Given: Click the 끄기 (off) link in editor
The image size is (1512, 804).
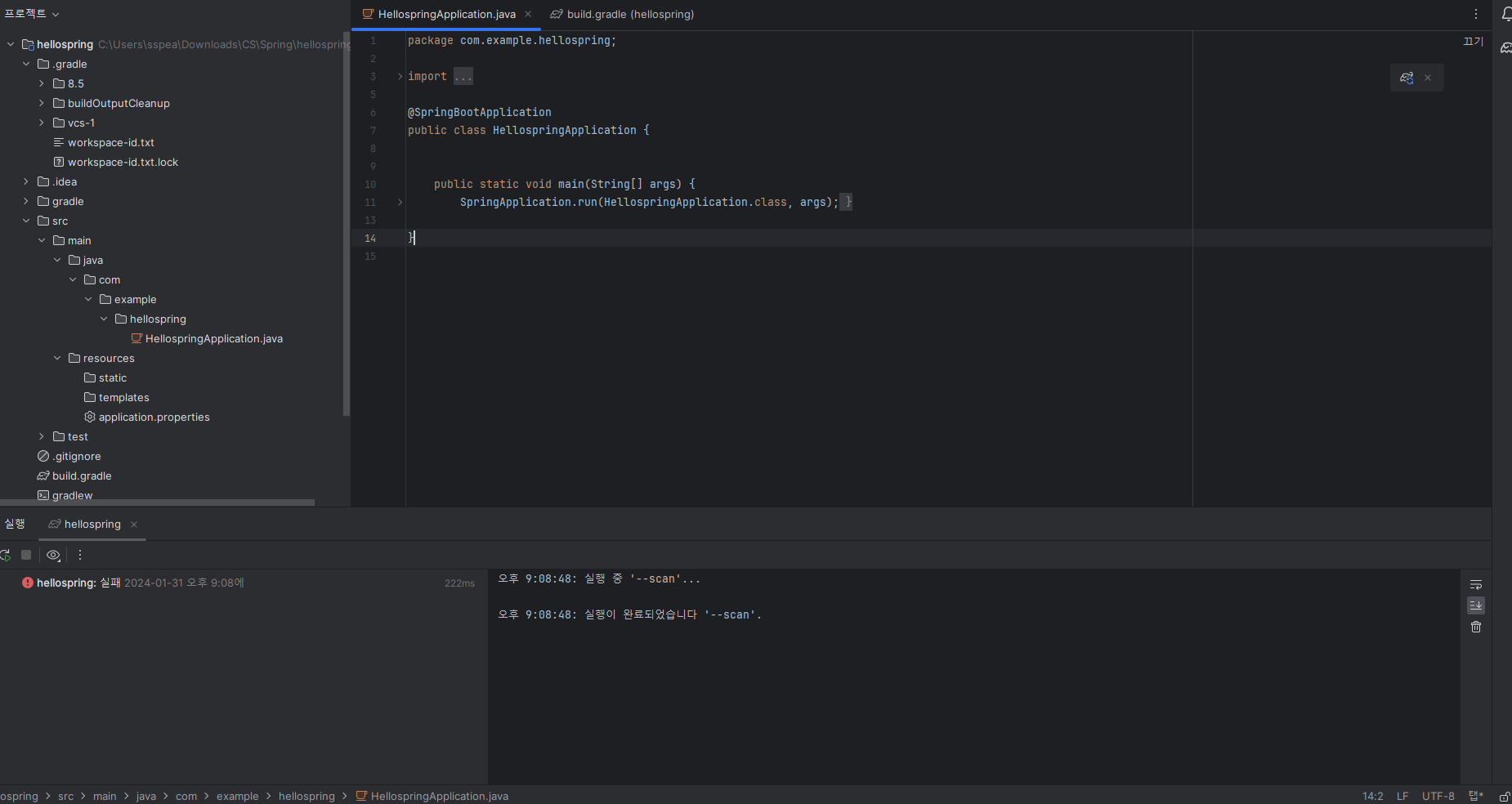Looking at the screenshot, I should click(1473, 41).
